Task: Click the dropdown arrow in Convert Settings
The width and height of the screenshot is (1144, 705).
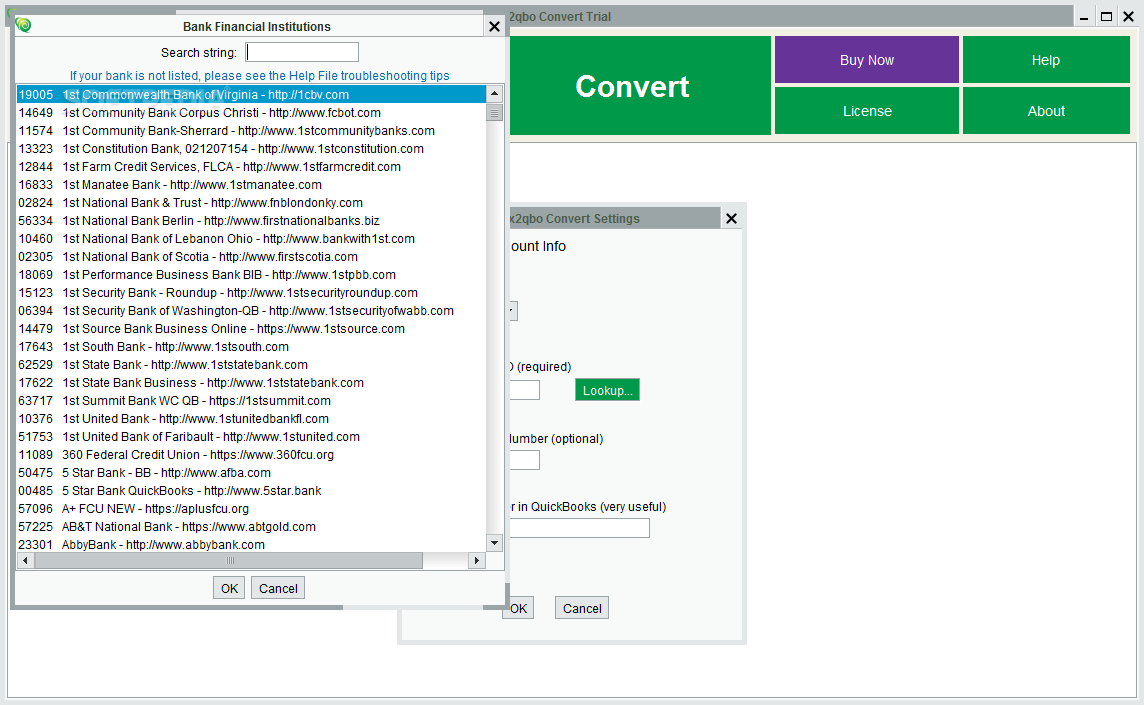Action: click(512, 311)
